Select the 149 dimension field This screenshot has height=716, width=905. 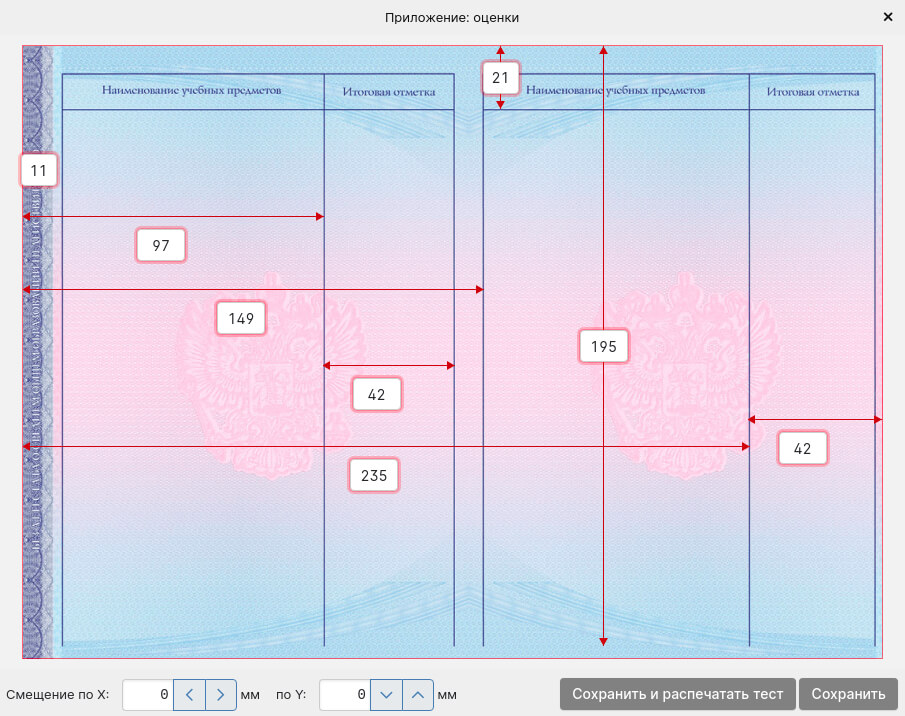(241, 319)
